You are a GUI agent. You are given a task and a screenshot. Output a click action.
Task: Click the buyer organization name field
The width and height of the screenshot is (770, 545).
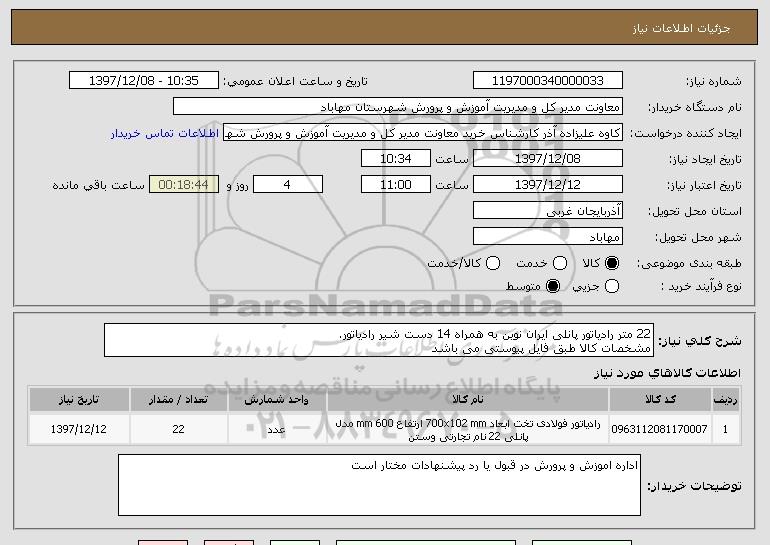point(398,107)
